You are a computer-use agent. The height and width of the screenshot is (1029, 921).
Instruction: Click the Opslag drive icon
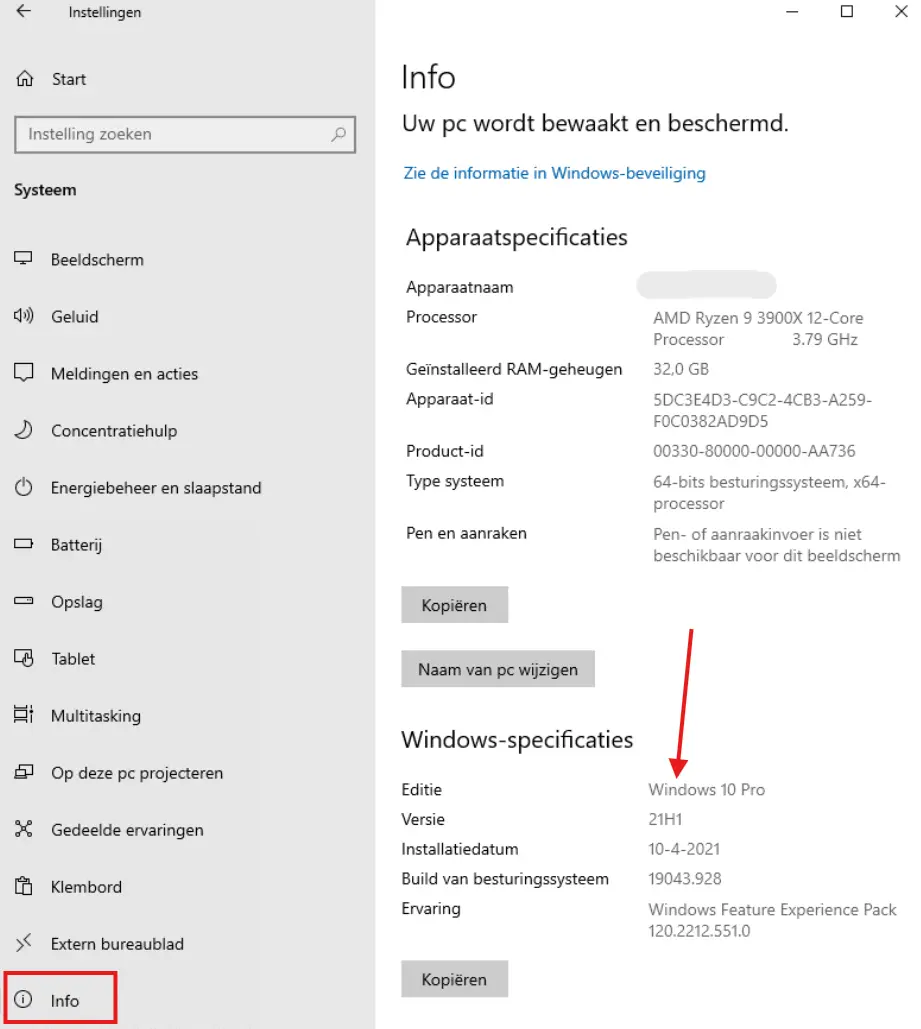(x=24, y=600)
